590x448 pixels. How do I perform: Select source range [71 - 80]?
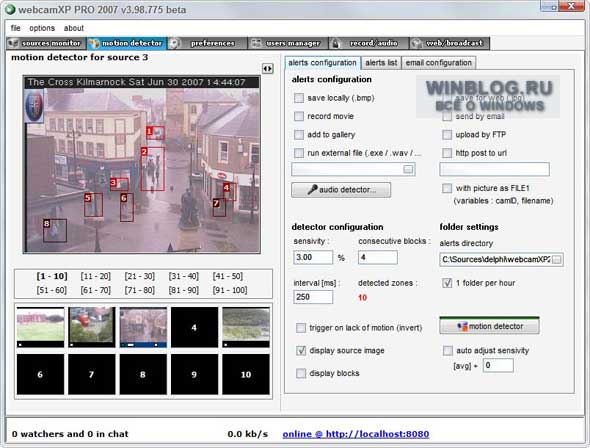coord(140,290)
